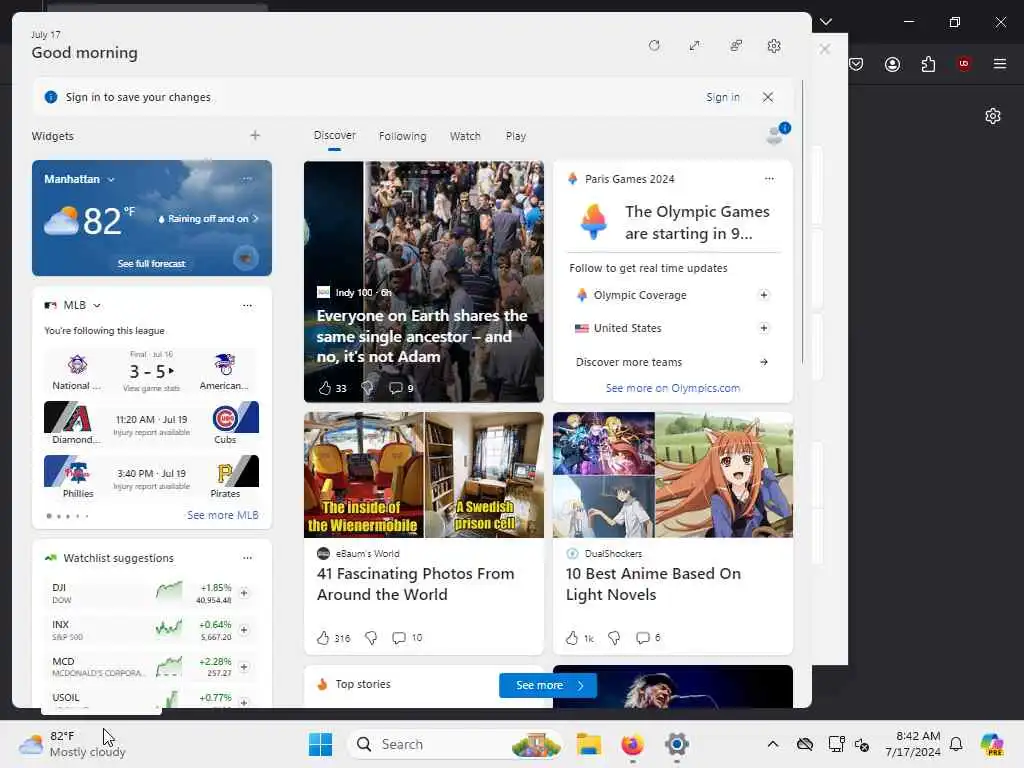
Task: Open notification bell in taskbar
Action: point(956,744)
